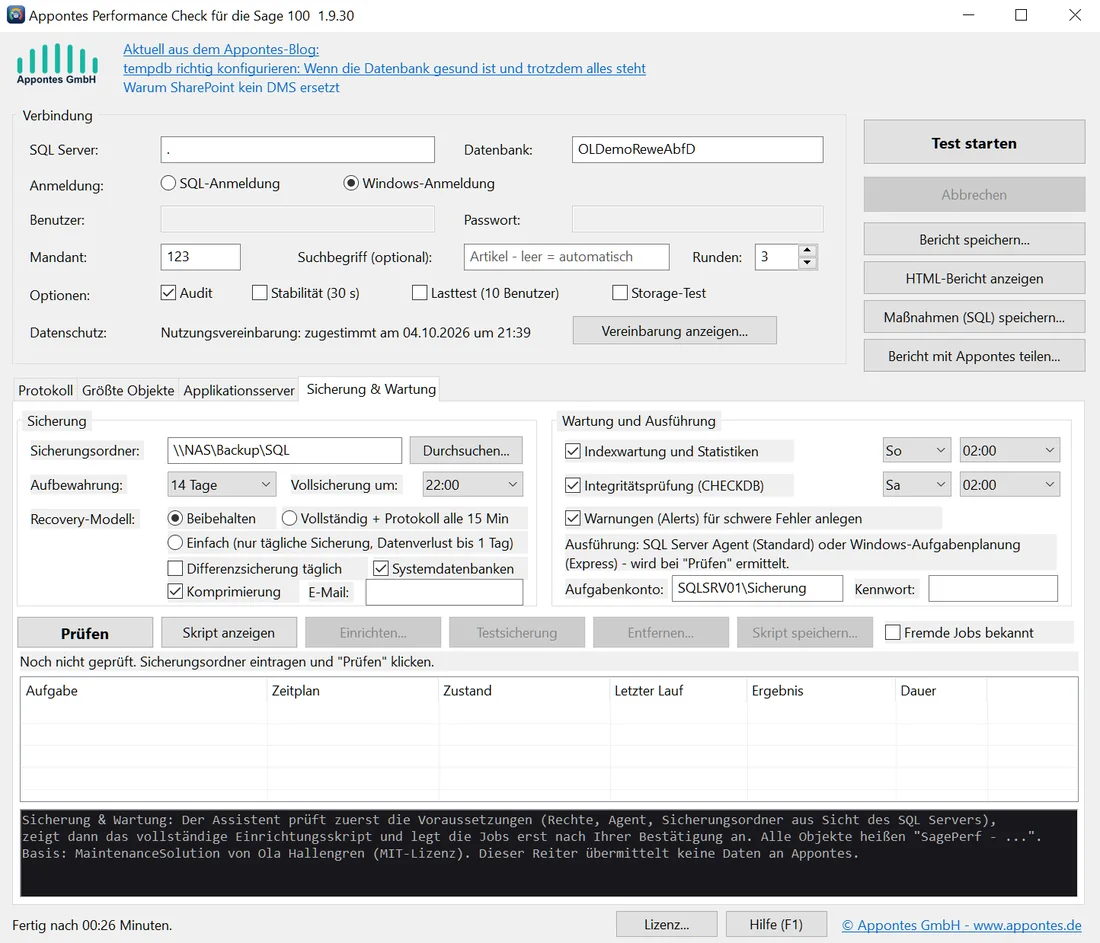The image size is (1100, 943).
Task: Click the Appontes GmbH logo
Action: click(57, 64)
